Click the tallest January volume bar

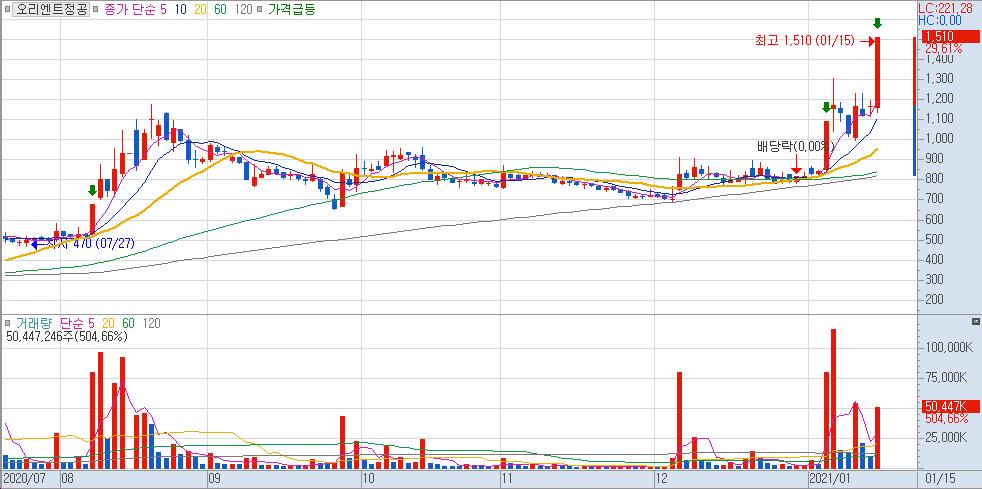[x=834, y=398]
